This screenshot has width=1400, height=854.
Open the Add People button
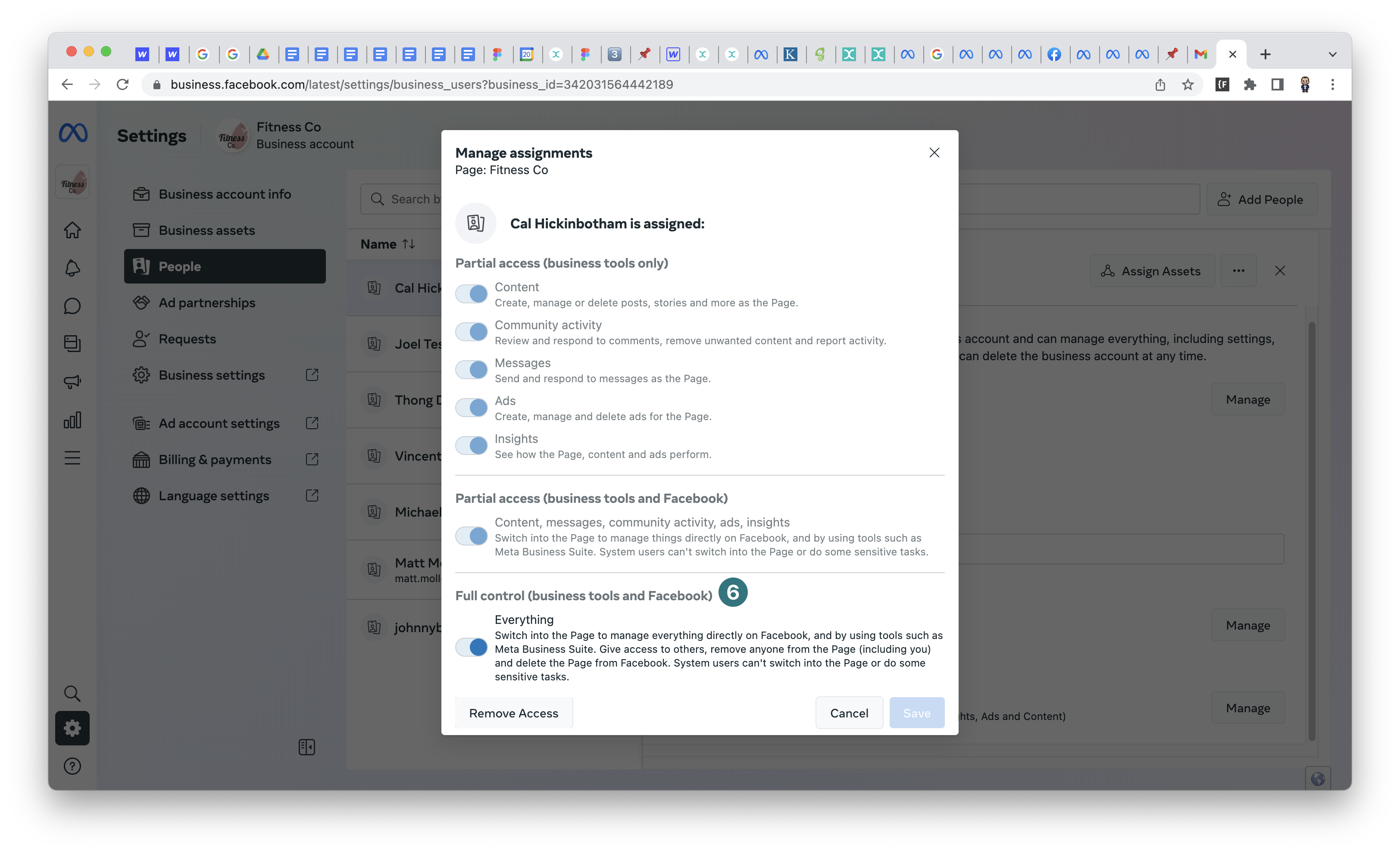(1261, 199)
